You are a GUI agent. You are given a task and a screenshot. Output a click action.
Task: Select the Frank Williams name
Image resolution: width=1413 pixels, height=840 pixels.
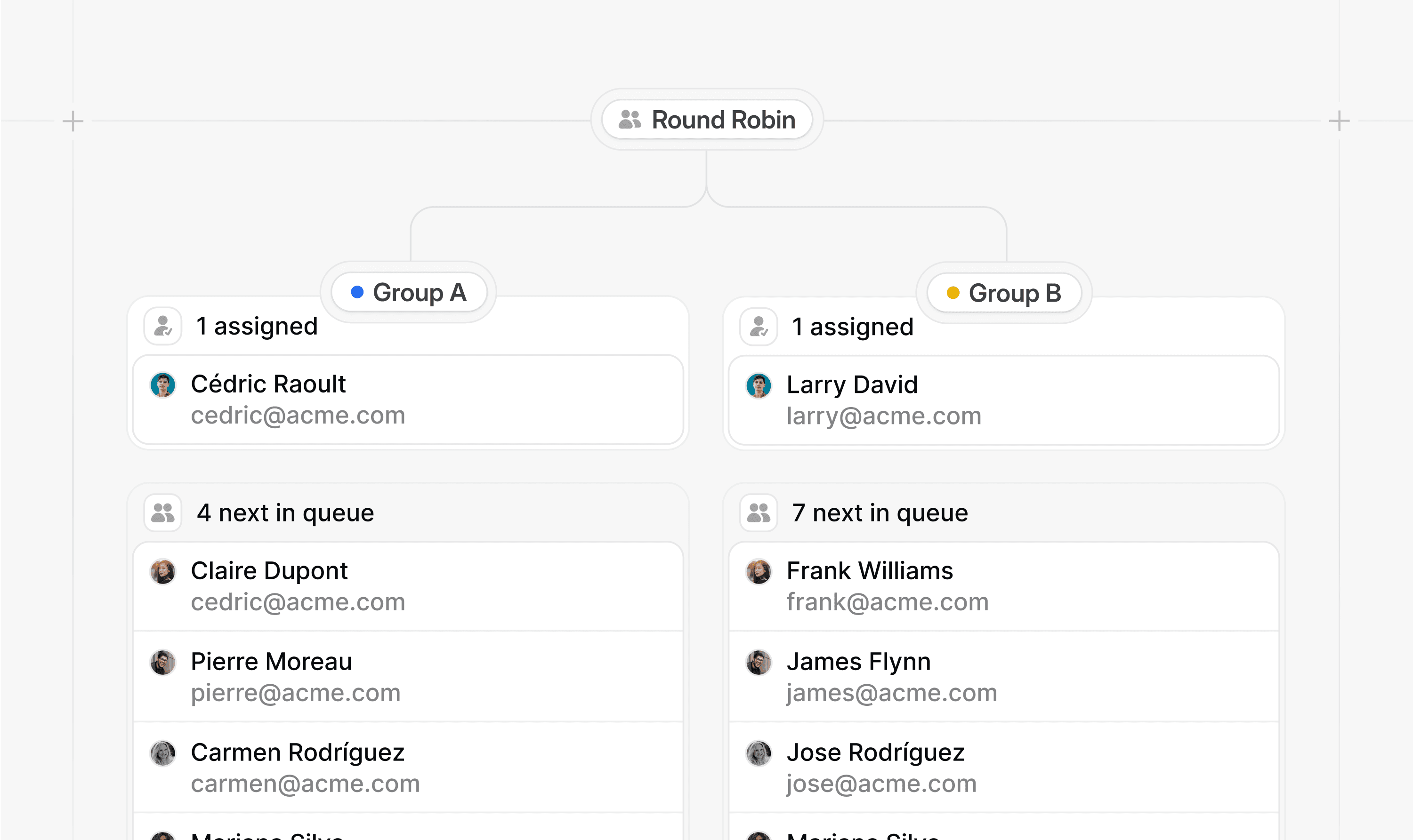point(870,570)
